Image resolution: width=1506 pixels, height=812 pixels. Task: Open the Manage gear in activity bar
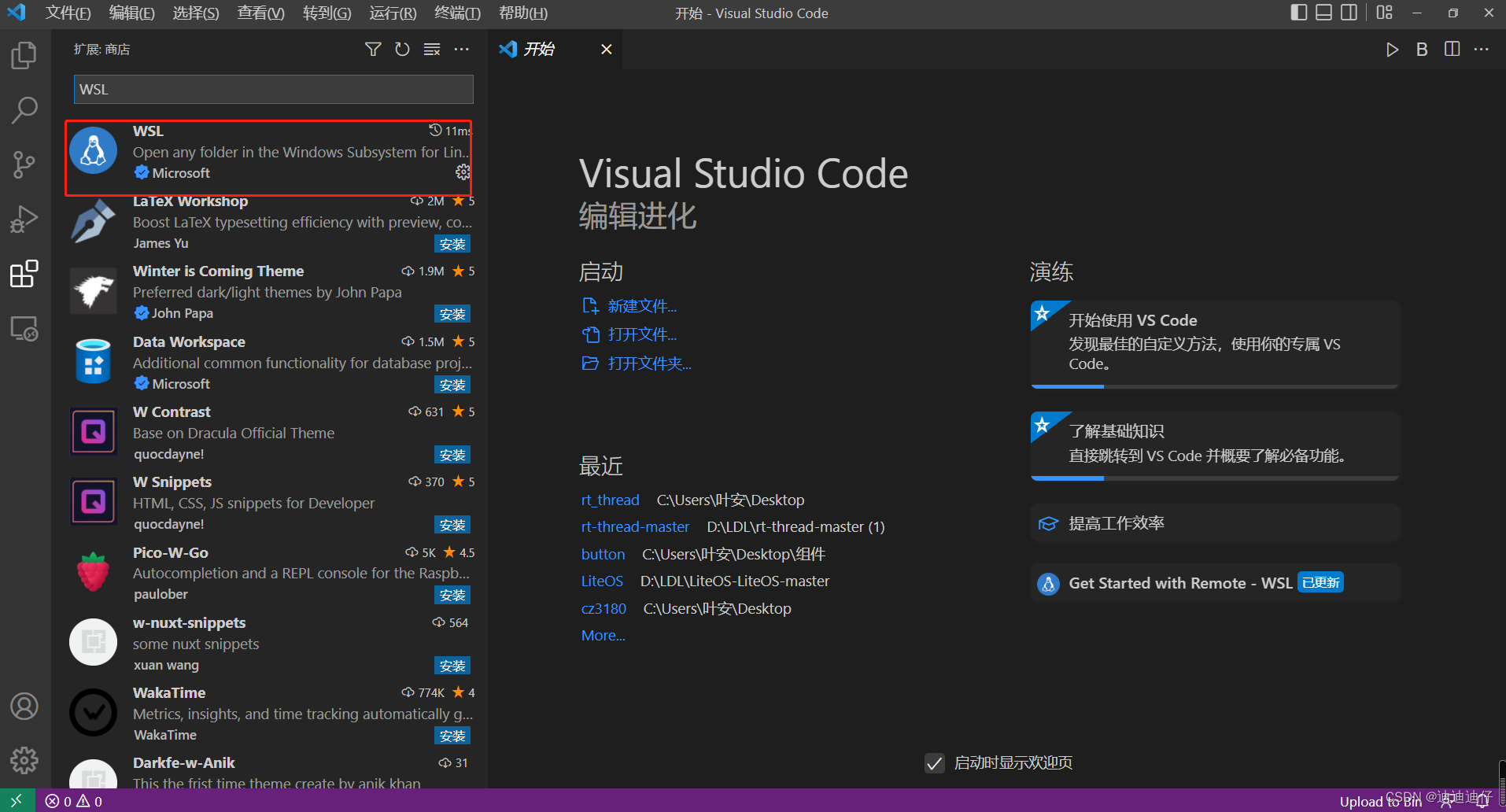point(24,760)
